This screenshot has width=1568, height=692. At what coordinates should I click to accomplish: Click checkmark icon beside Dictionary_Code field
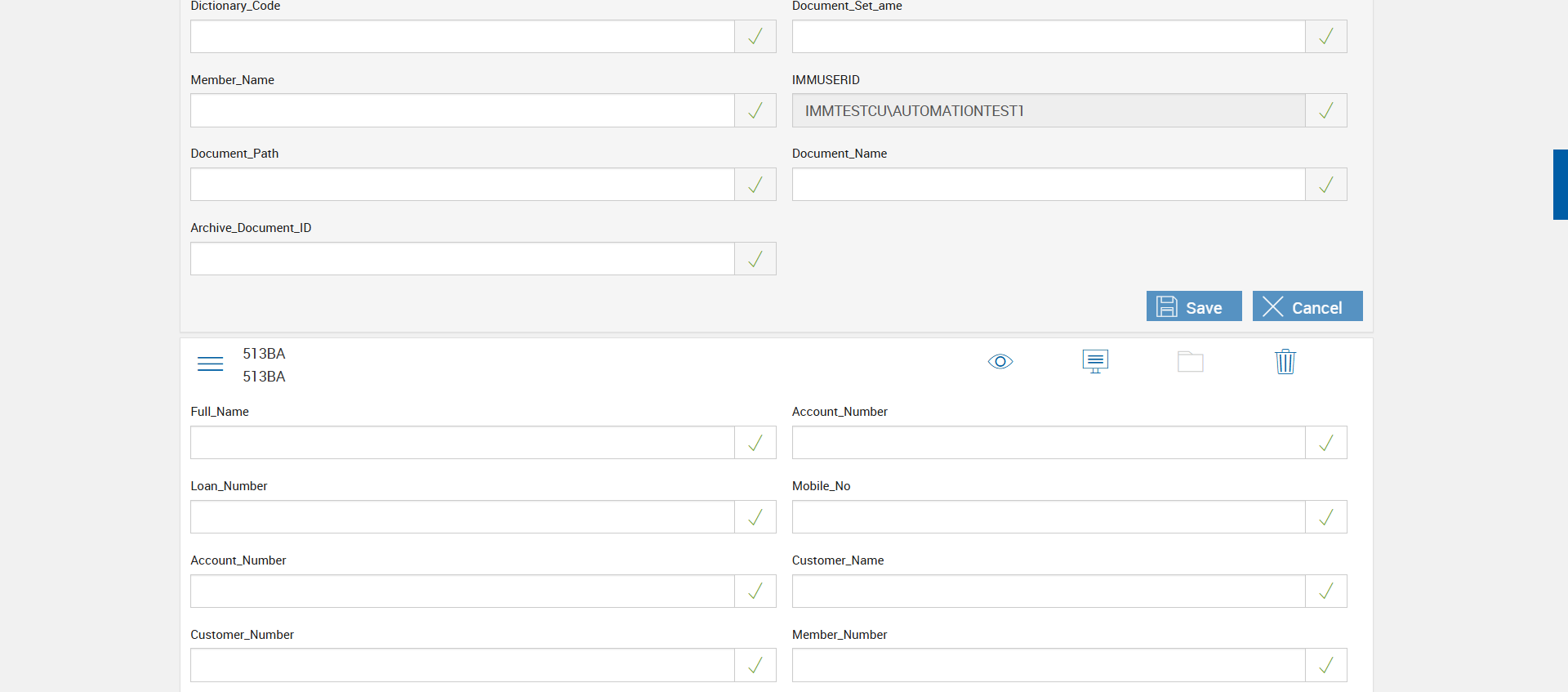click(755, 37)
